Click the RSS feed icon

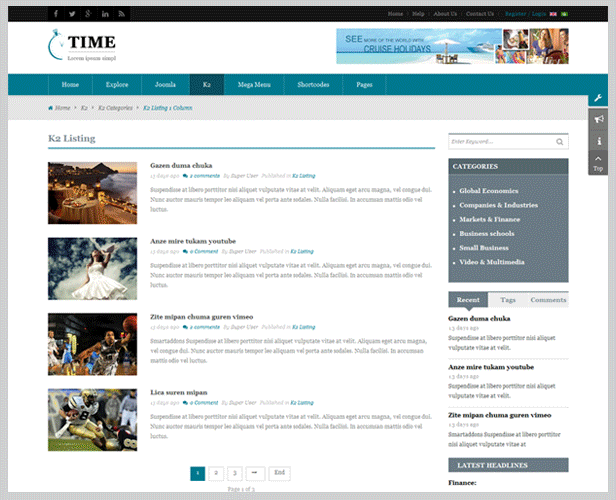click(x=121, y=14)
